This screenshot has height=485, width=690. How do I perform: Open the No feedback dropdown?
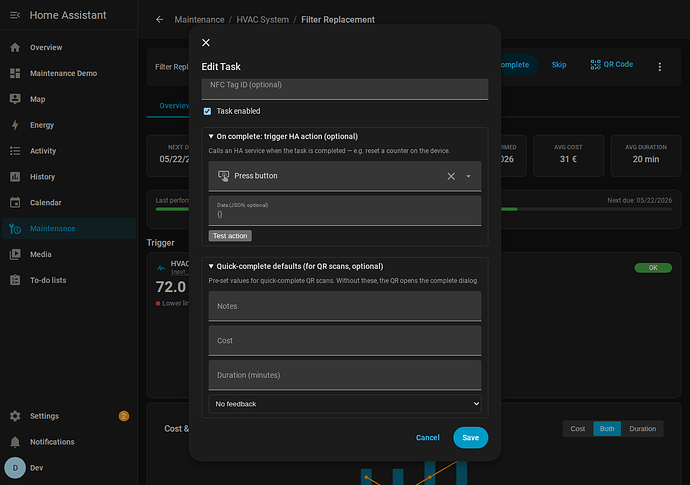tap(345, 404)
